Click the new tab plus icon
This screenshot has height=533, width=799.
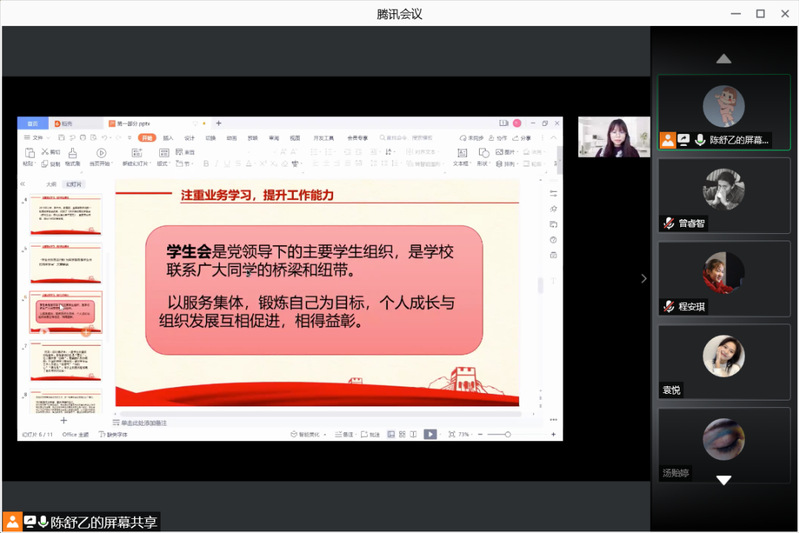point(219,123)
